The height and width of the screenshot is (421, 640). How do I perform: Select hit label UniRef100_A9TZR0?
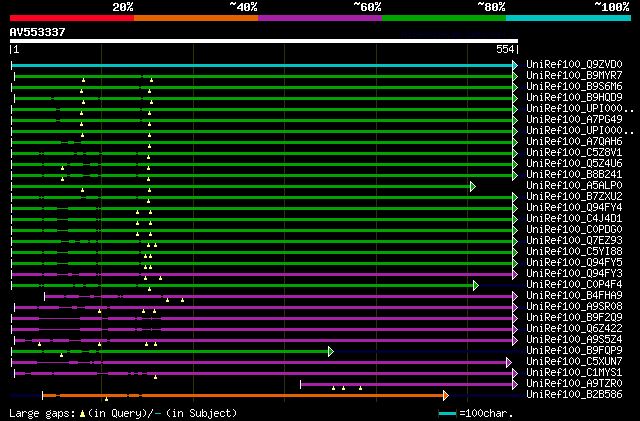[x=574, y=384]
